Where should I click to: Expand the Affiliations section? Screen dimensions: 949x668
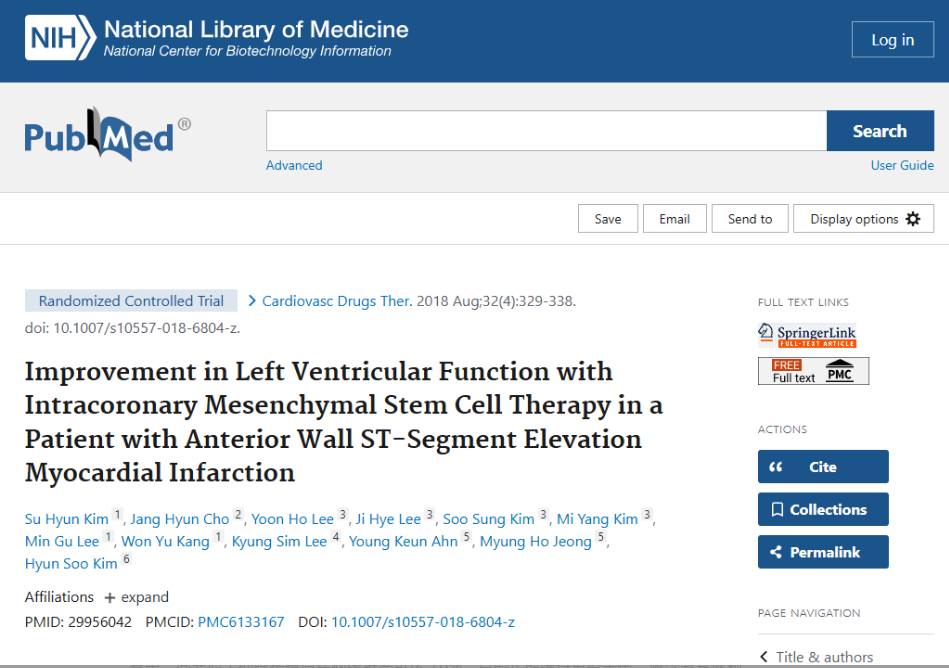pyautogui.click(x=136, y=597)
